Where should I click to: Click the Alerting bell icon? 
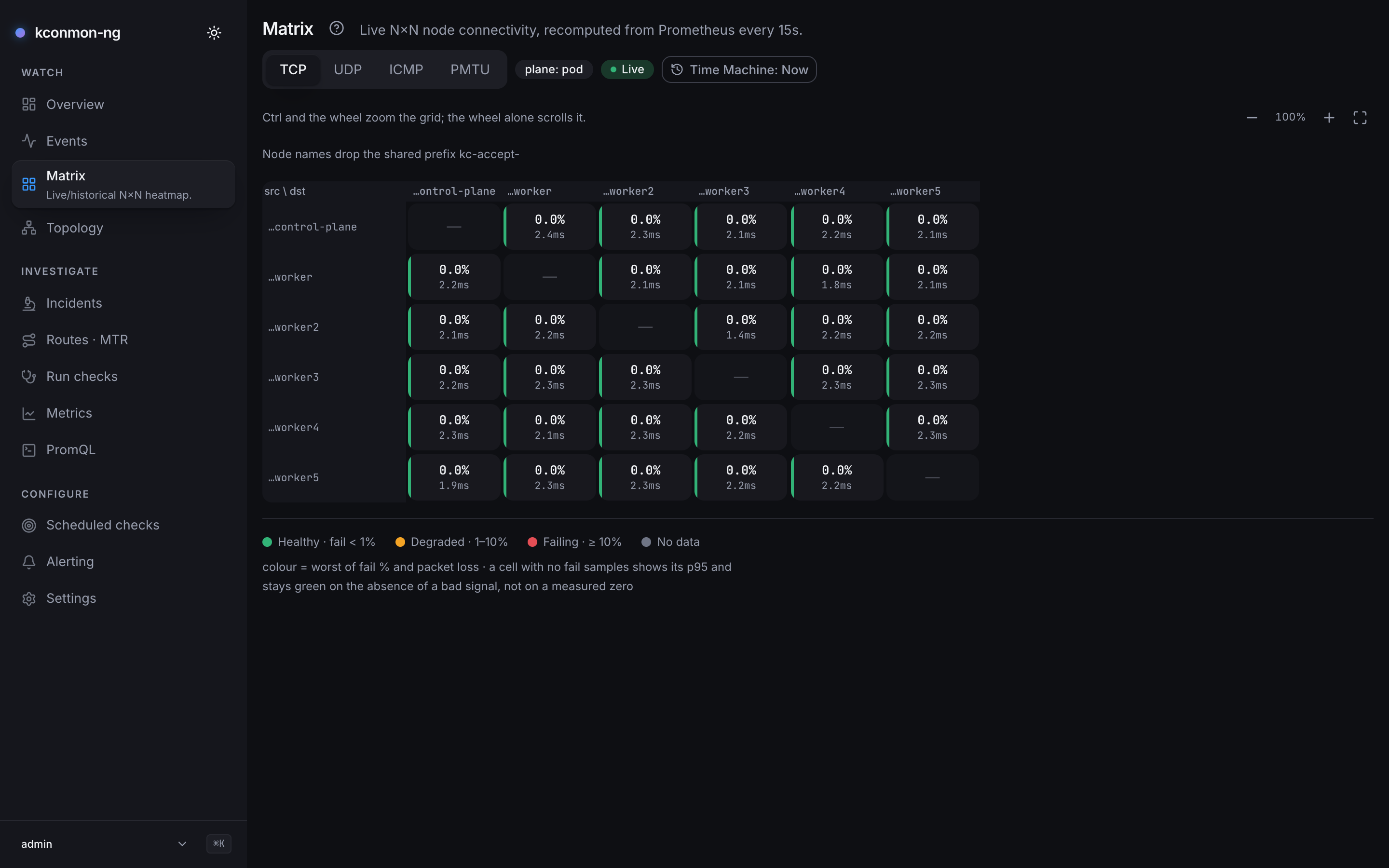coord(29,562)
